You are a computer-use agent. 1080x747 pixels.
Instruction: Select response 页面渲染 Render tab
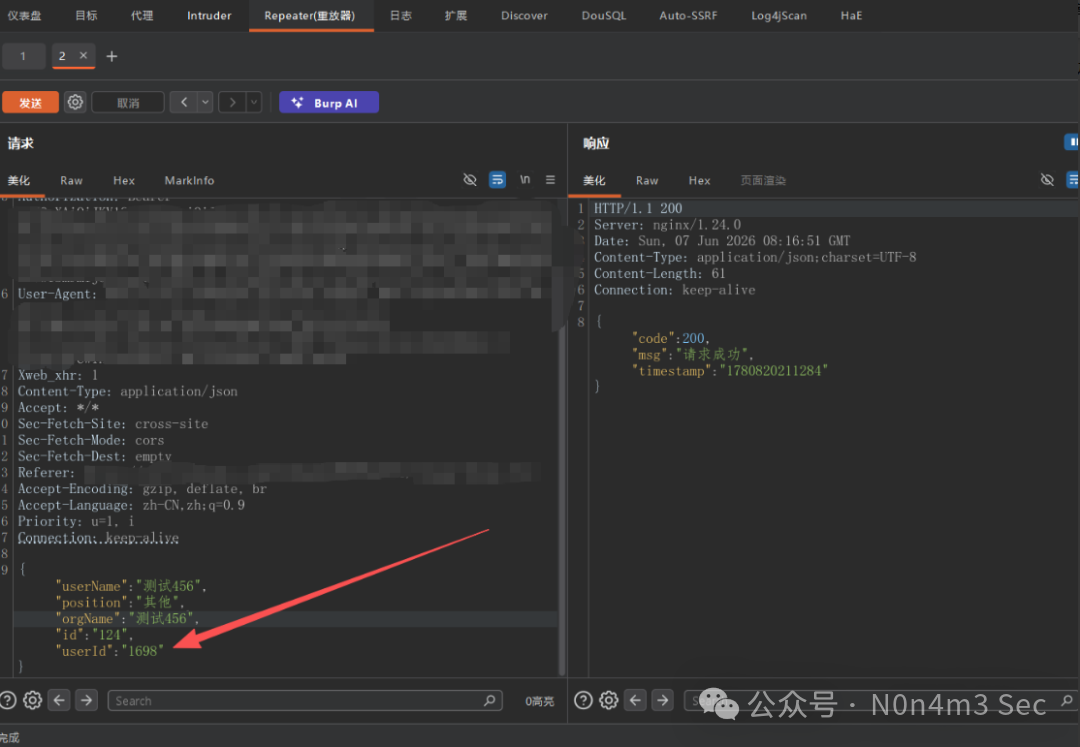tap(763, 180)
